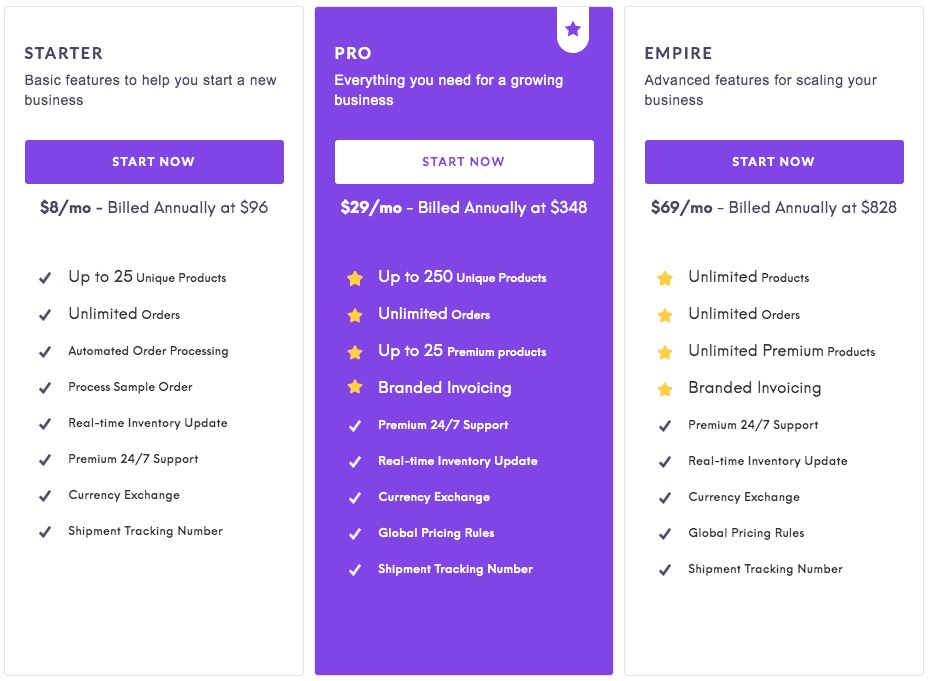Click checkmark next to Empire Currency Exchange

[665, 498]
